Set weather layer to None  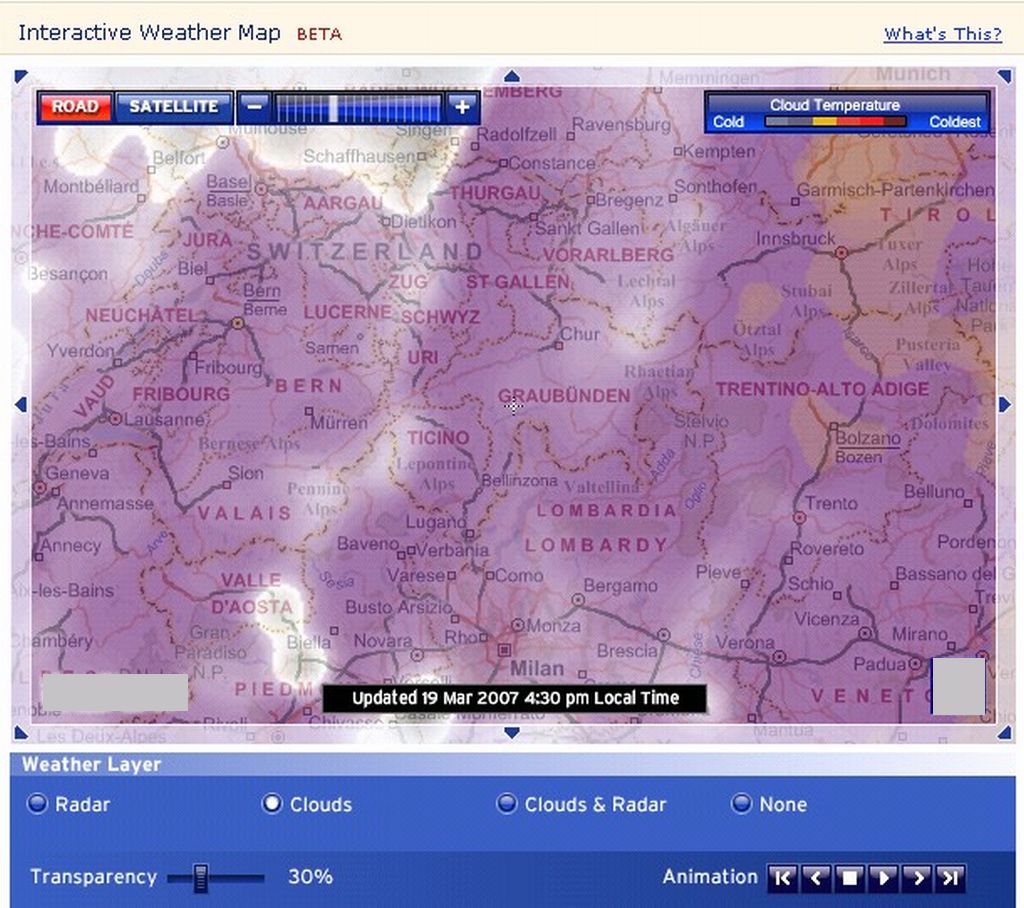click(741, 804)
